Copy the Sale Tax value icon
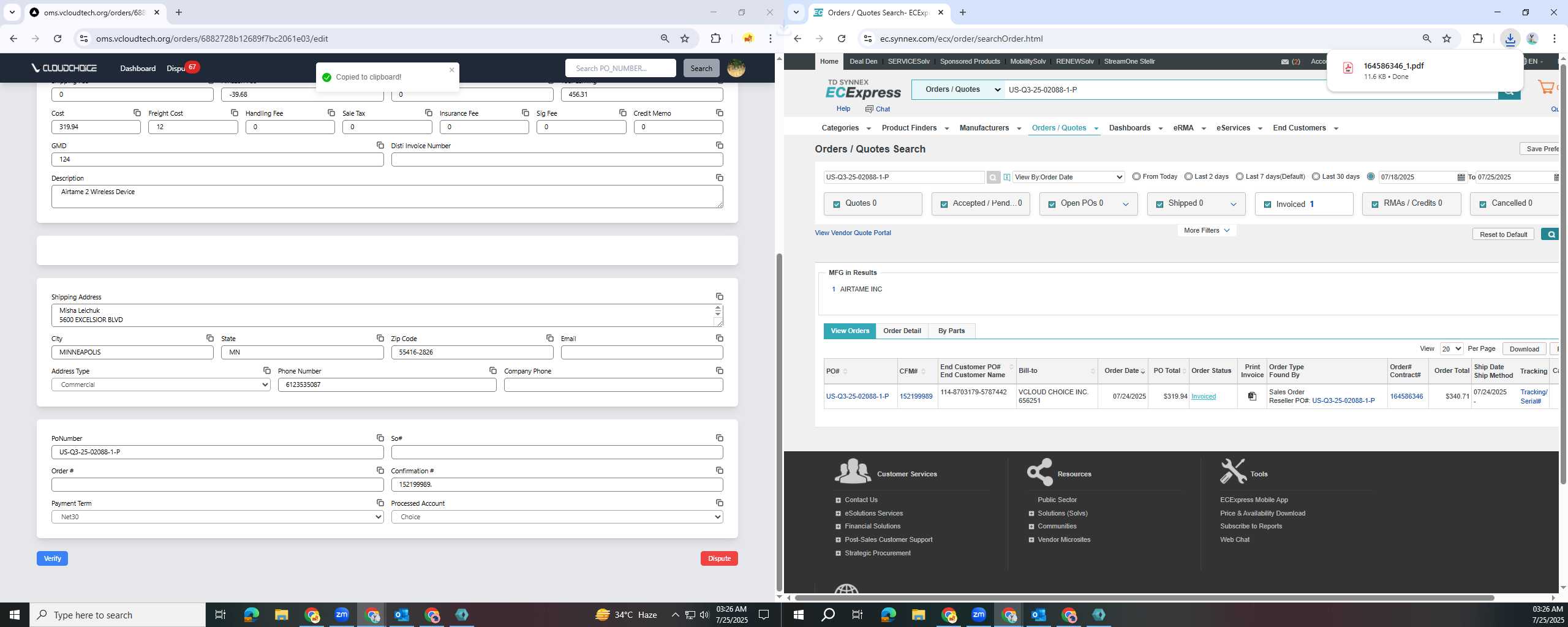This screenshot has width=1568, height=627. pos(429,113)
